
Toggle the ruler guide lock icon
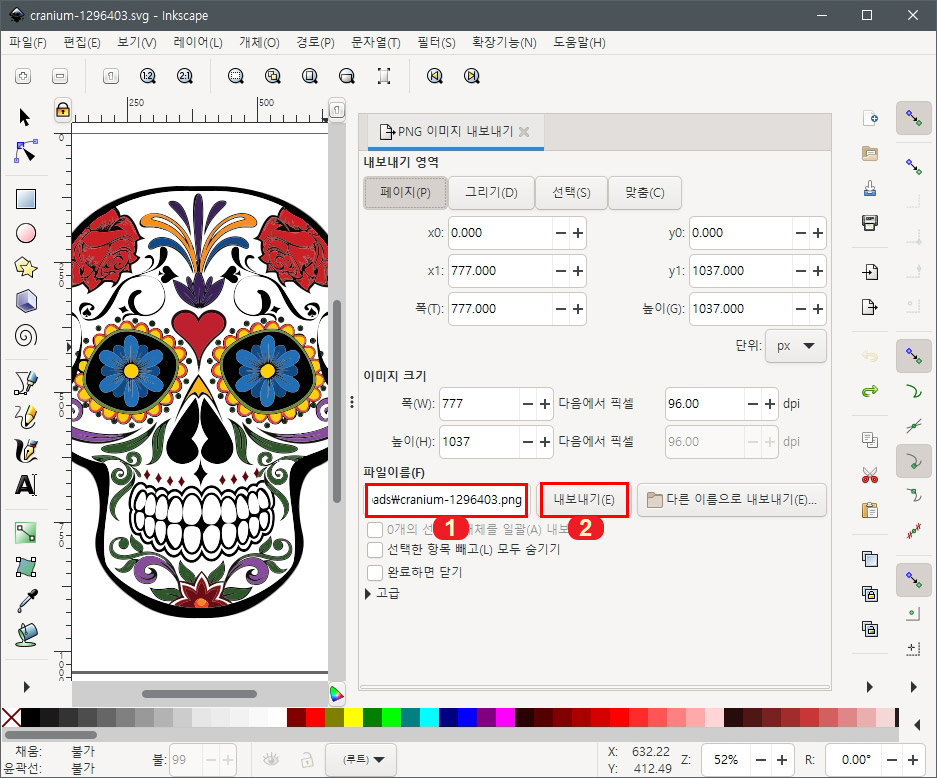(x=63, y=109)
